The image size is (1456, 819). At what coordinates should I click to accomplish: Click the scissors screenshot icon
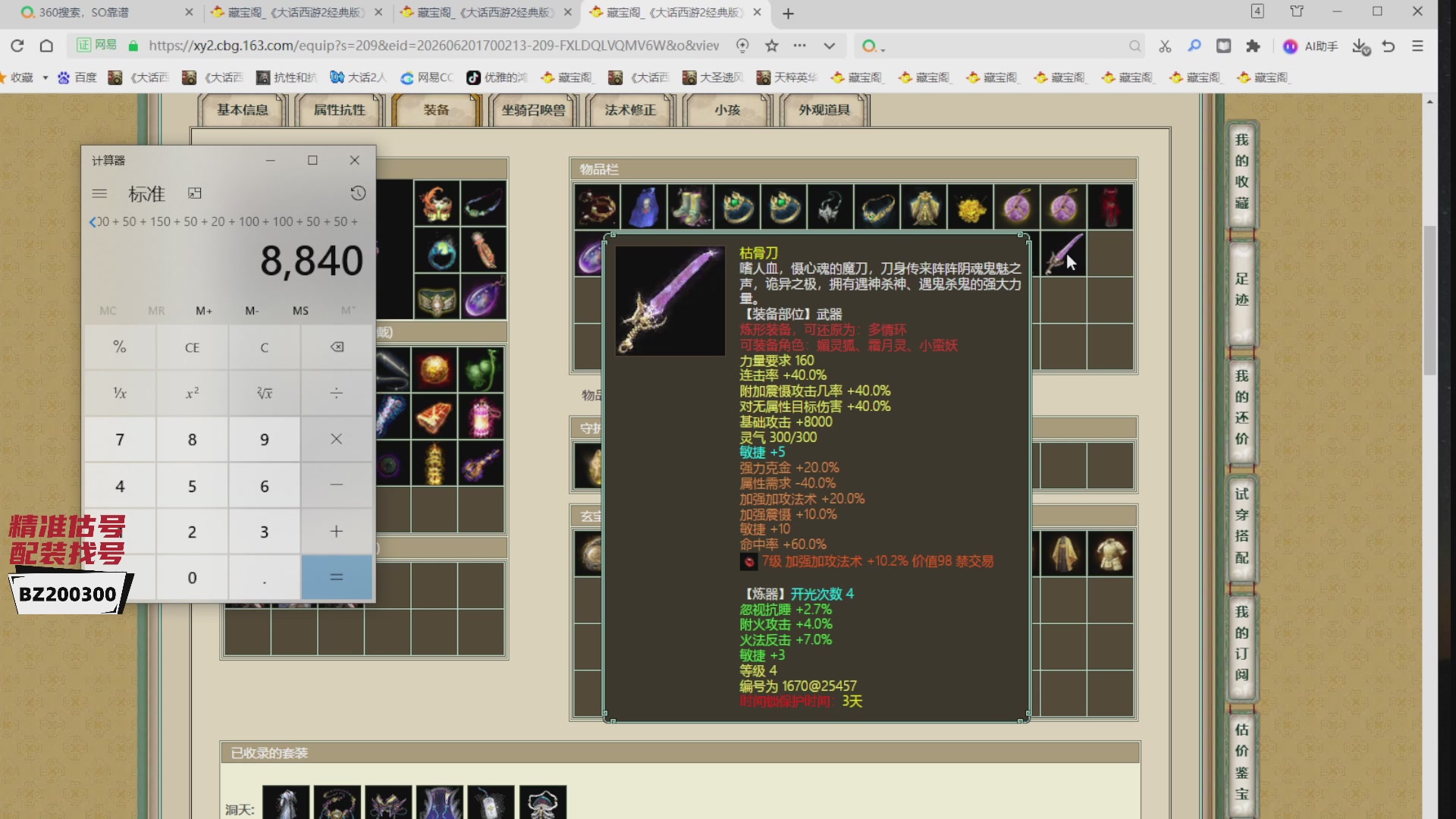pos(1165,46)
